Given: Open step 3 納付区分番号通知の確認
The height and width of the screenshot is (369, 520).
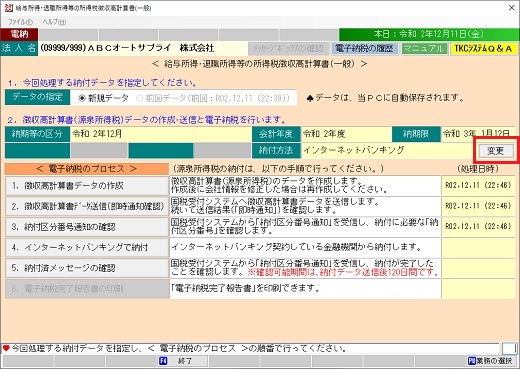Looking at the screenshot, I should 87,227.
